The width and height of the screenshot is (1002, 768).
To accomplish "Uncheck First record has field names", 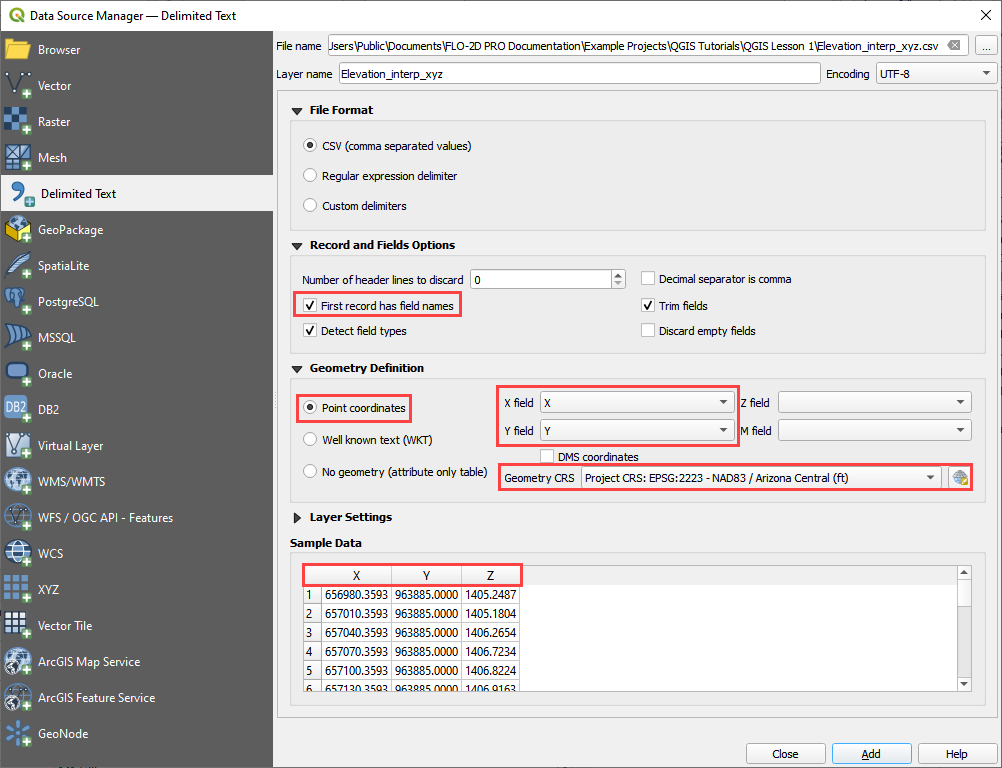I will point(310,305).
